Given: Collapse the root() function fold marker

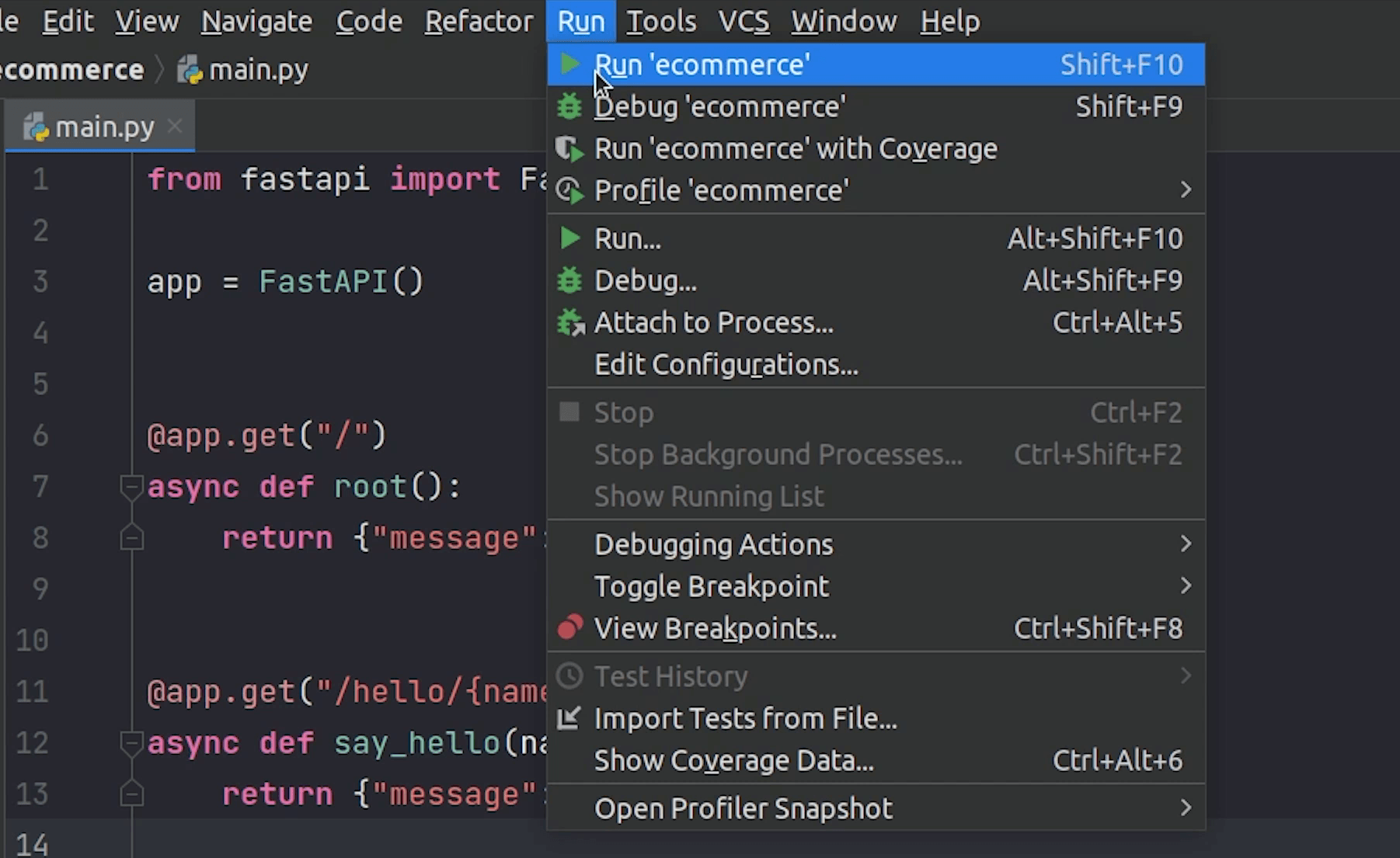Looking at the screenshot, I should point(131,487).
